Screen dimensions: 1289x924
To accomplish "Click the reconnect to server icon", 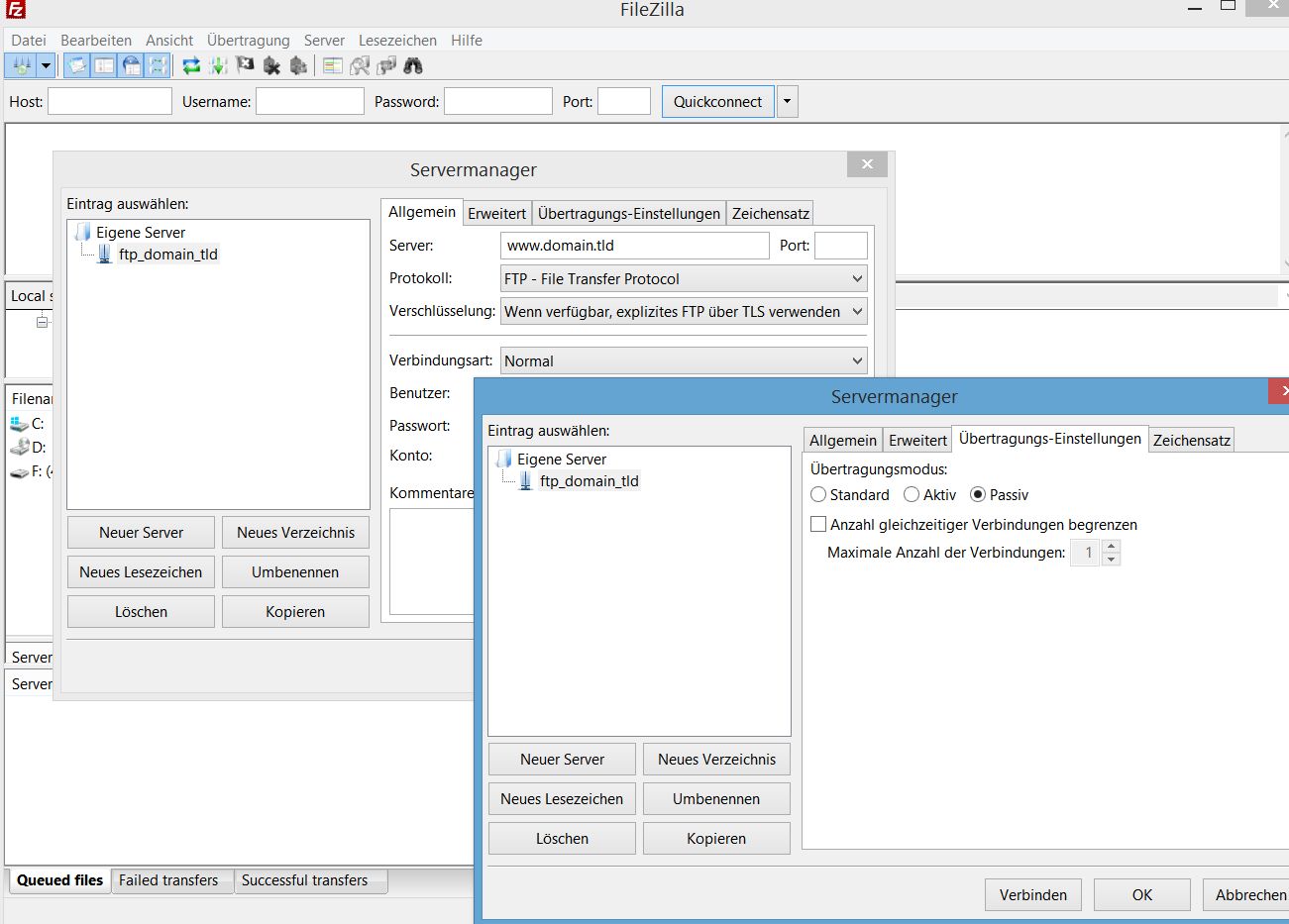I will click(297, 66).
